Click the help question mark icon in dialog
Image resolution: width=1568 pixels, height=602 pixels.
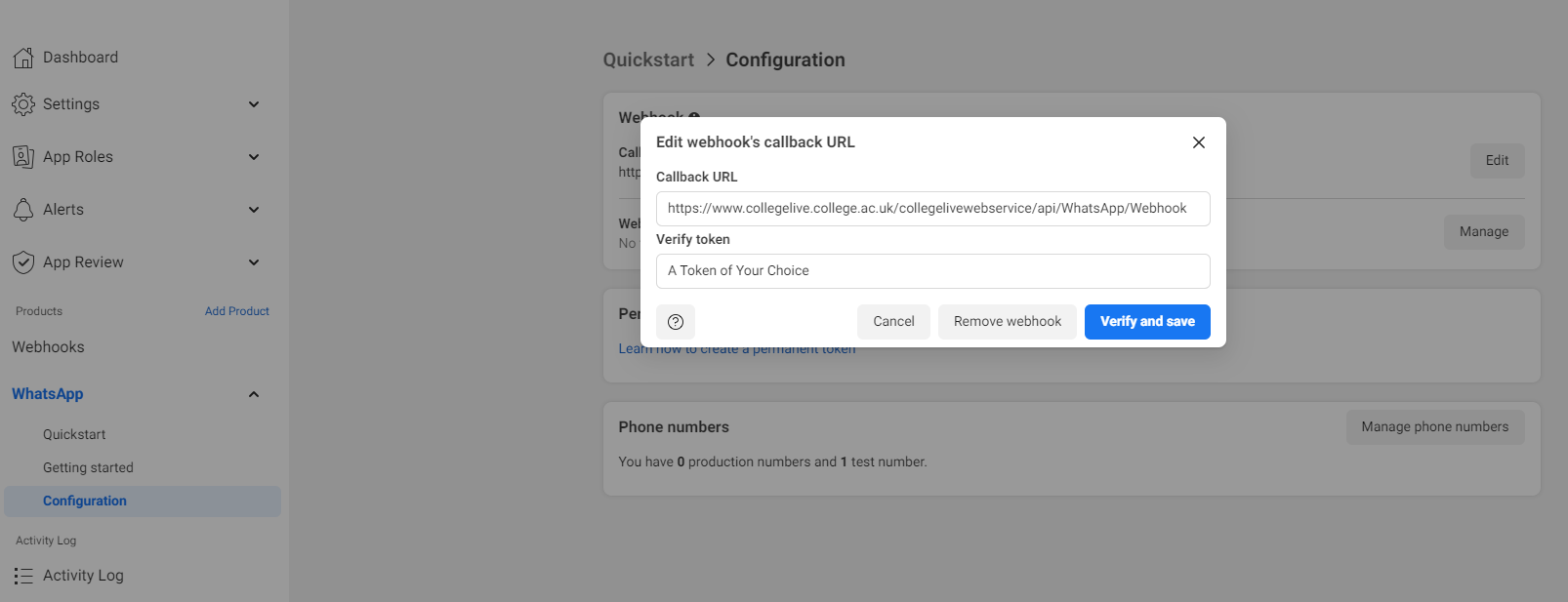point(676,322)
